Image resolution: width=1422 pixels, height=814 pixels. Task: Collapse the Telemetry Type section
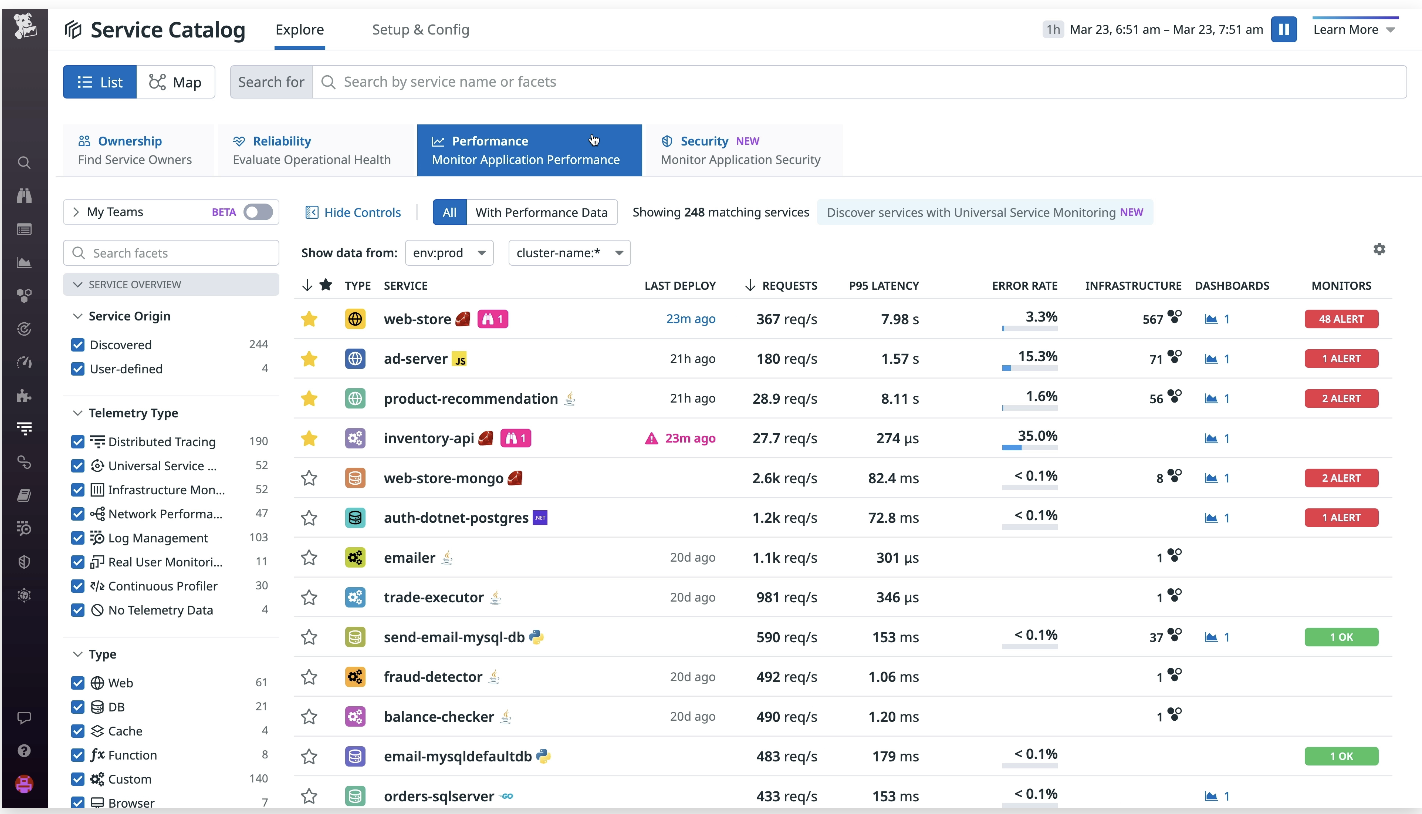78,413
